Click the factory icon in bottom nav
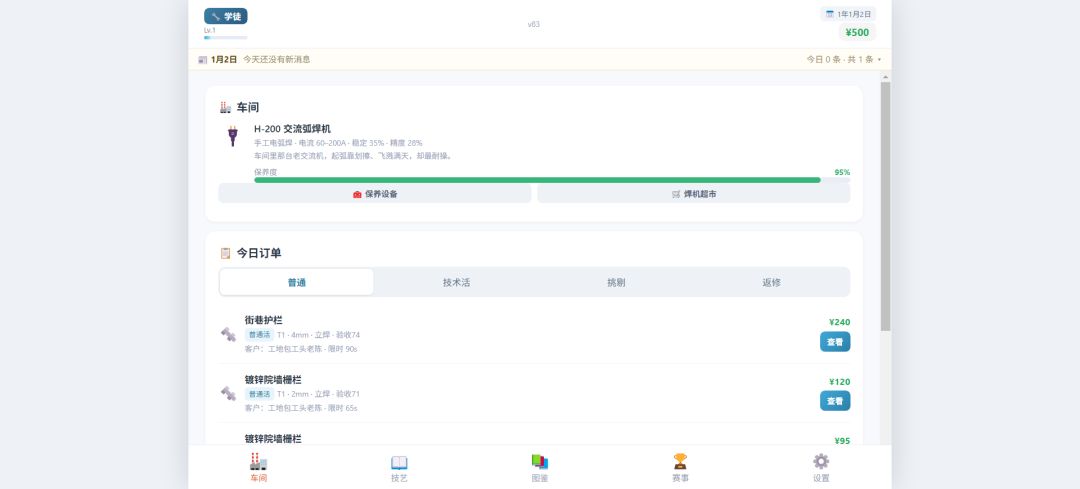1080x489 pixels. pos(258,461)
